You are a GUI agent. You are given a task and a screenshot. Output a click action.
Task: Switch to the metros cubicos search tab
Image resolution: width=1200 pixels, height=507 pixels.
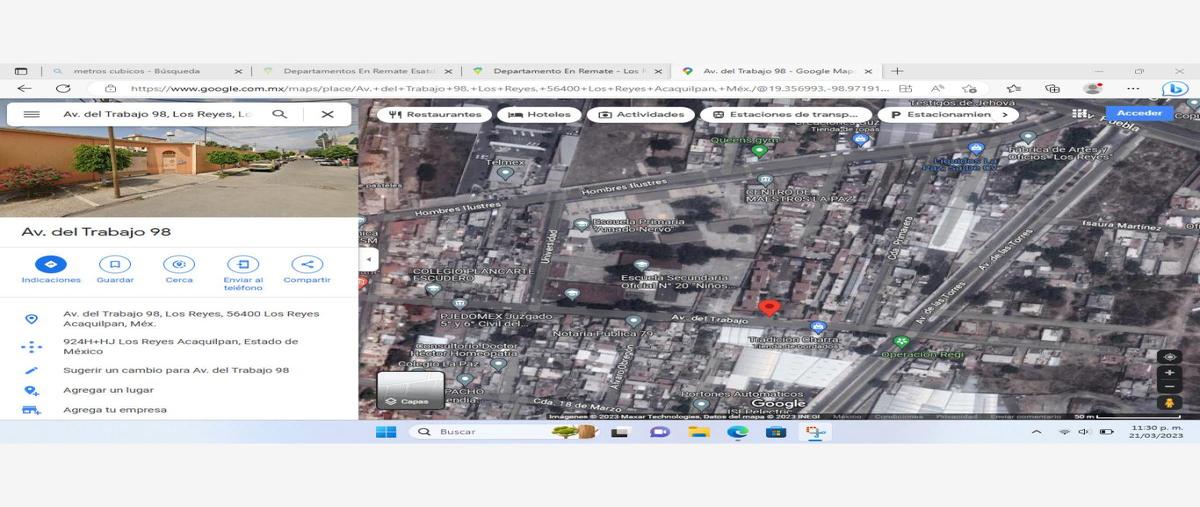(145, 71)
